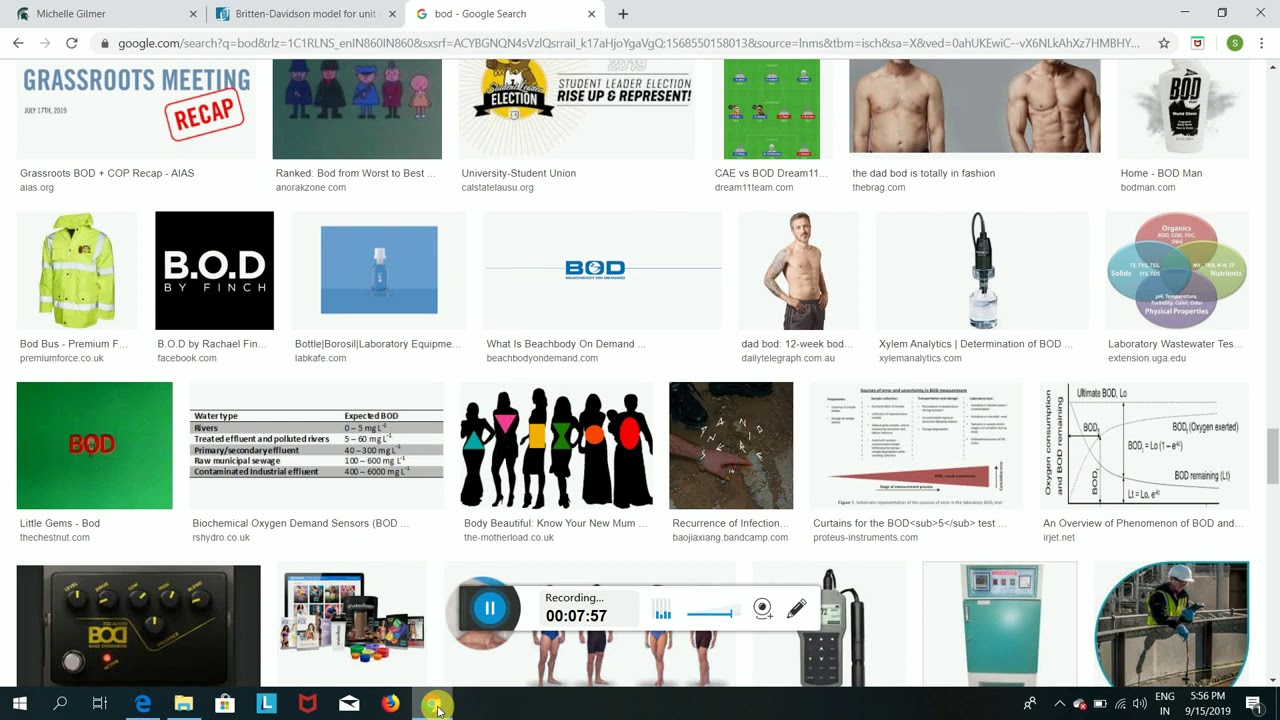Open the volume control in tray
This screenshot has height=720, width=1280.
tap(1139, 704)
